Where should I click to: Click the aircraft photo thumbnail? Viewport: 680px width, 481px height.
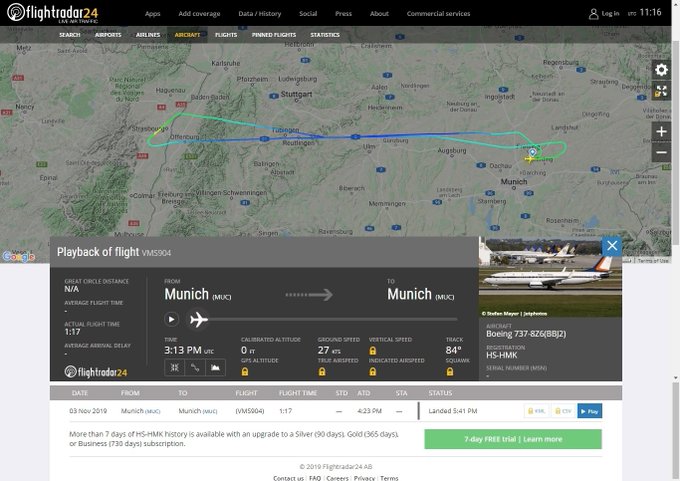[x=550, y=277]
